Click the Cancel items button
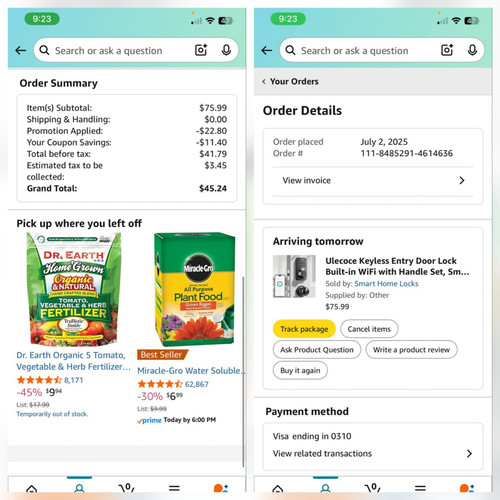The height and width of the screenshot is (500, 500). coord(369,329)
